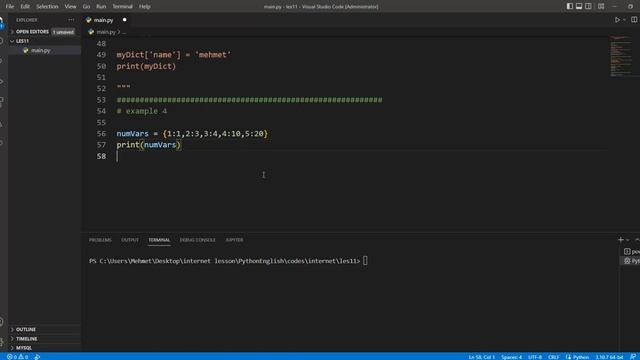Click the unsaved dot on main.py tab
Image resolution: width=640 pixels, height=360 pixels.
(x=124, y=20)
